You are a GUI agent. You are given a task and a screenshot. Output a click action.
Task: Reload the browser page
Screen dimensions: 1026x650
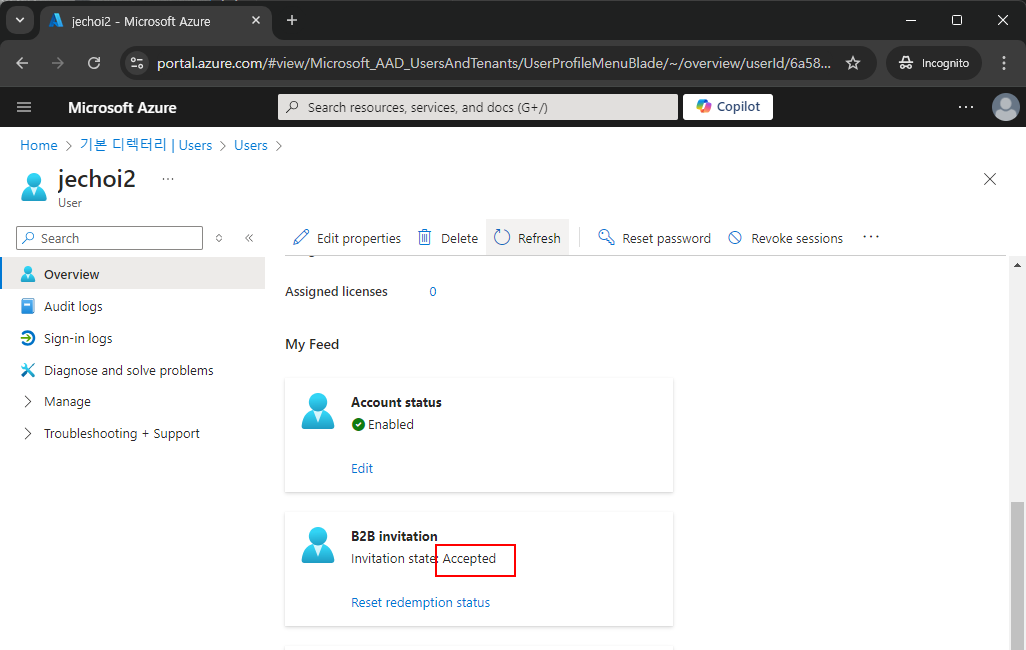tap(94, 63)
